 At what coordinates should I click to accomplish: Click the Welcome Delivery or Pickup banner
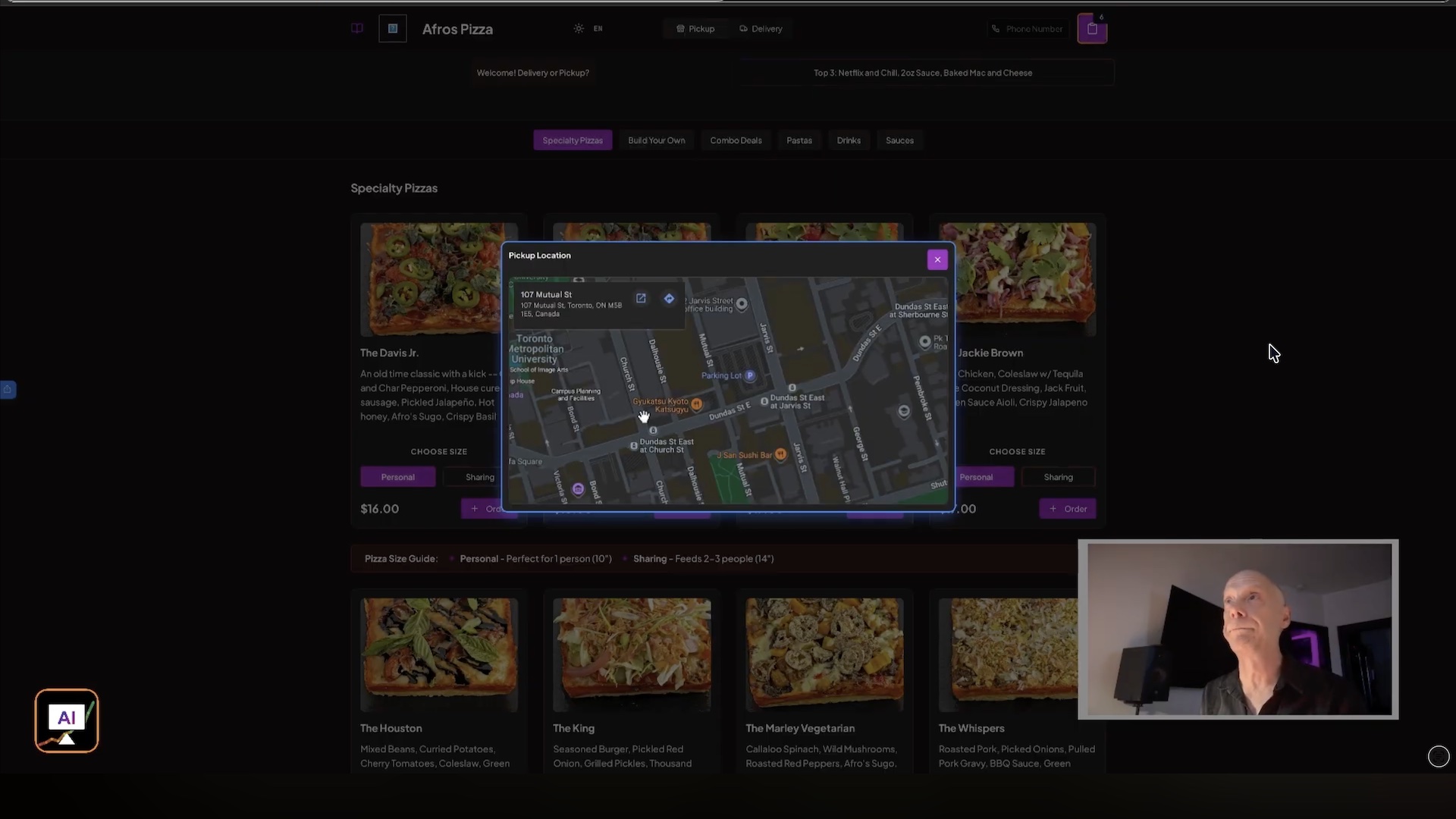coord(532,73)
